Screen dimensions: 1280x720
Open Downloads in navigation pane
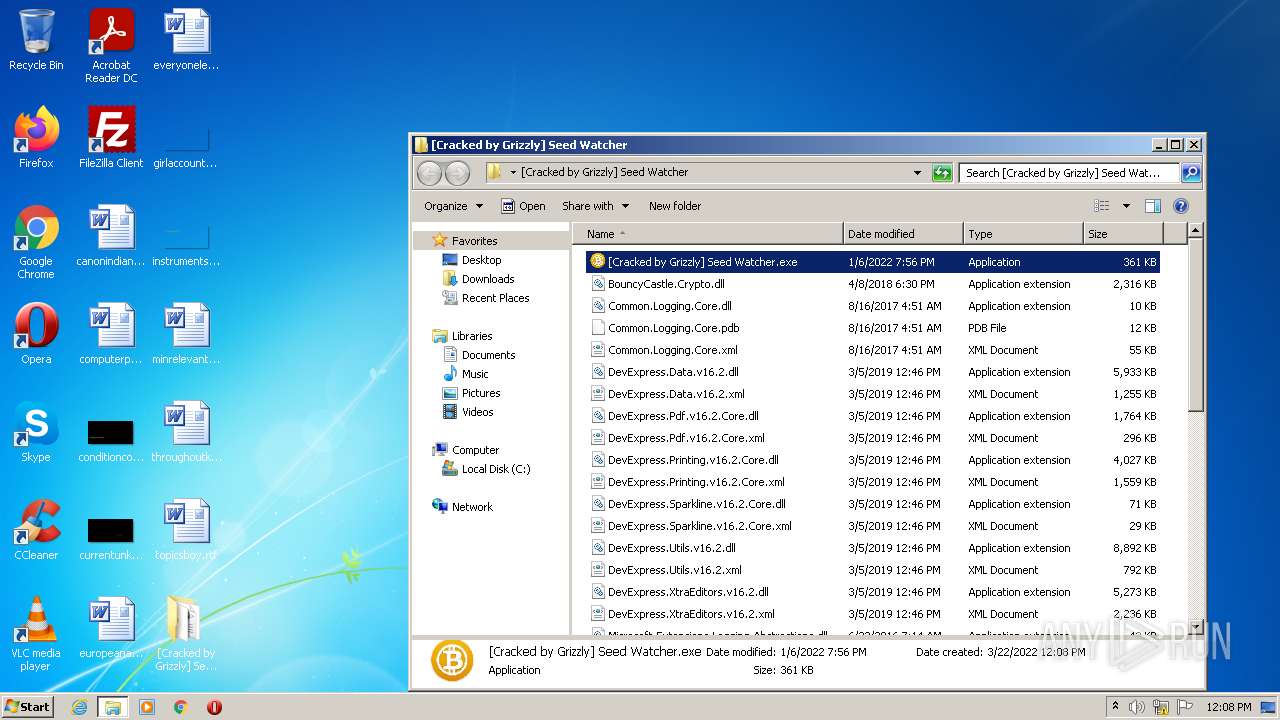pyautogui.click(x=488, y=279)
